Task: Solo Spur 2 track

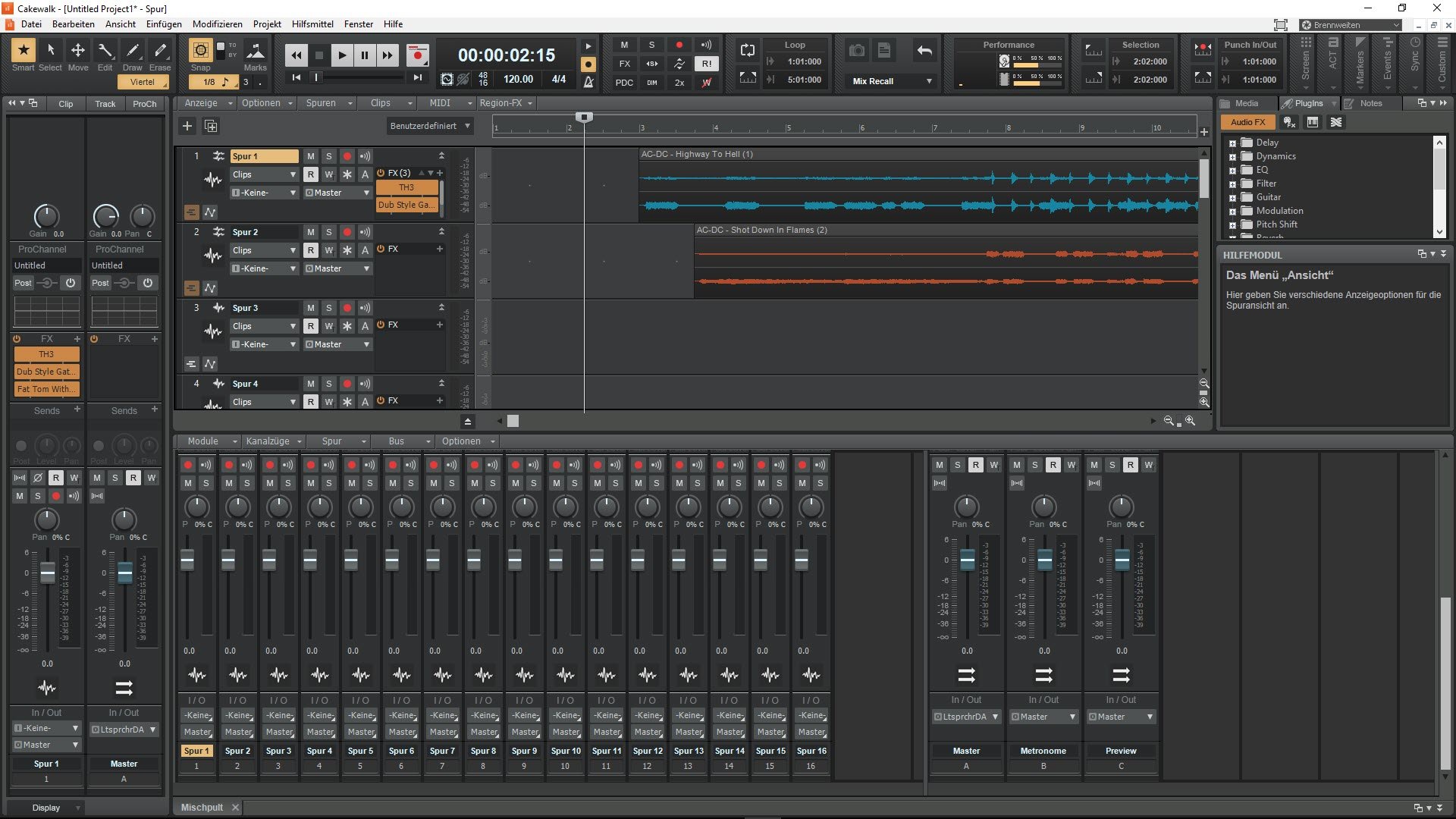Action: click(x=328, y=232)
